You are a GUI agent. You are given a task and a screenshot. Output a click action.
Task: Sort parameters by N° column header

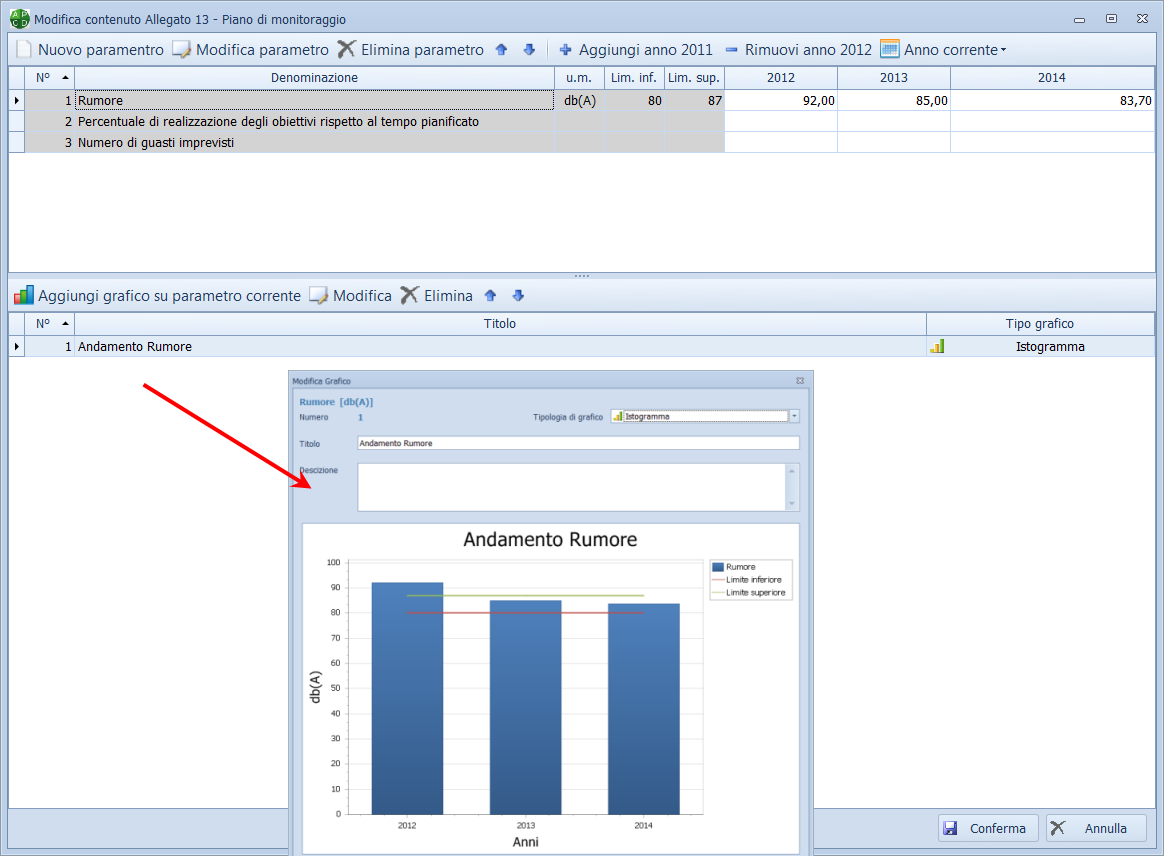(x=50, y=78)
